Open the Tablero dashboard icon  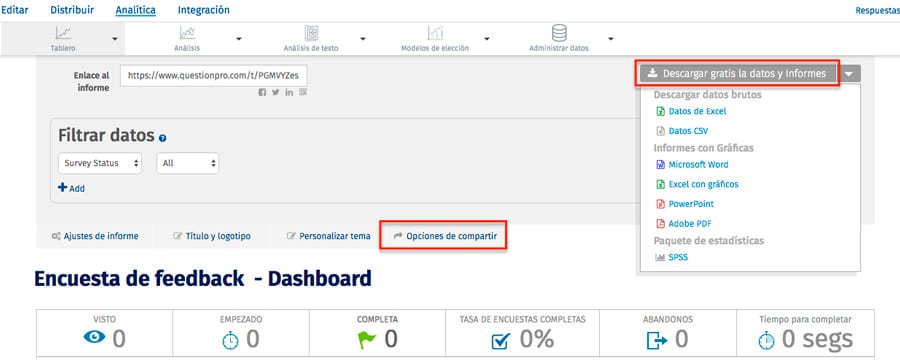63,33
